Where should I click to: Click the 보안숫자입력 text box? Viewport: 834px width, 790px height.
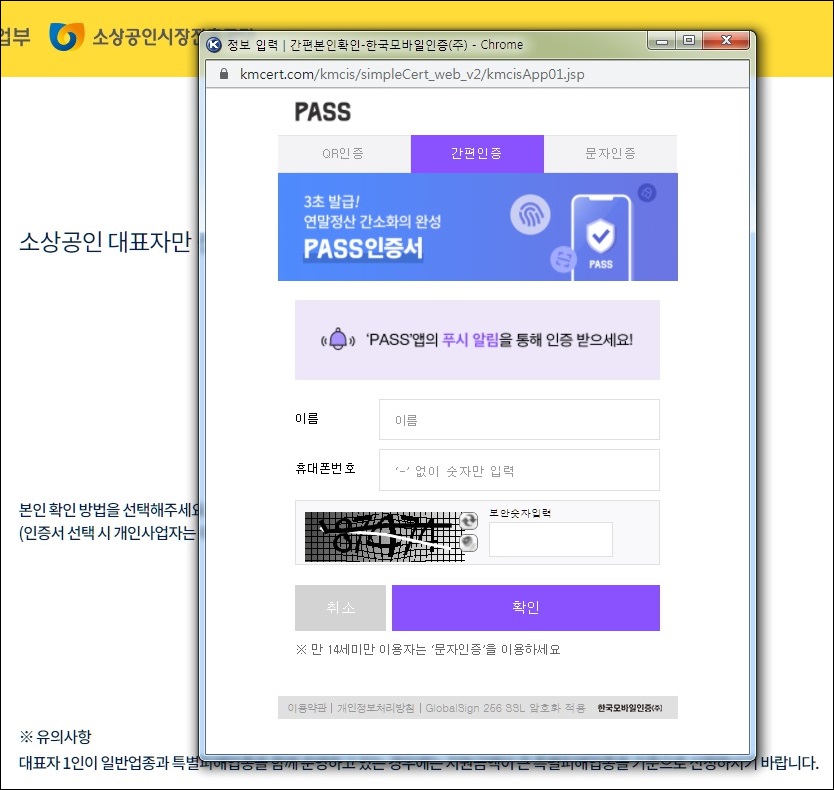coord(551,539)
